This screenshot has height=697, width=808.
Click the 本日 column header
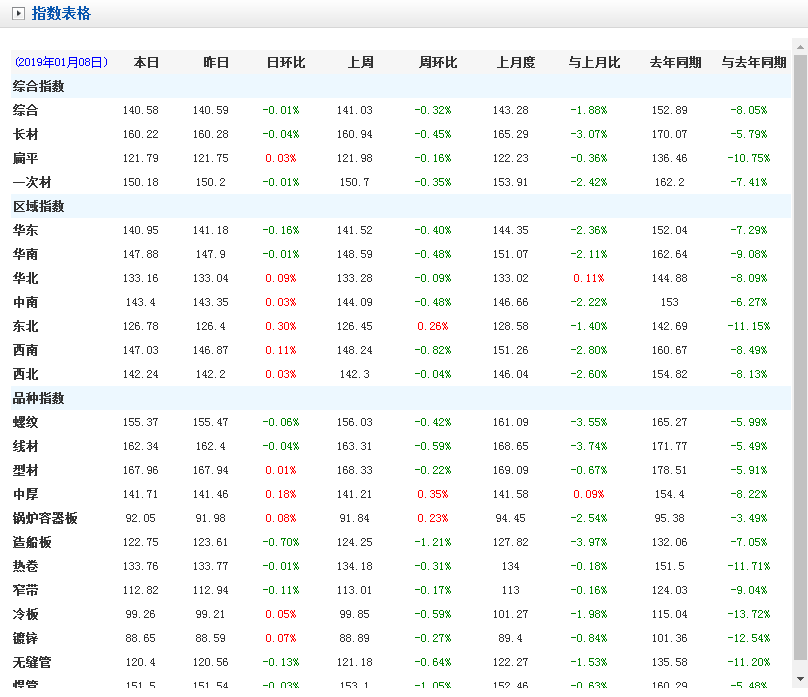(146, 62)
